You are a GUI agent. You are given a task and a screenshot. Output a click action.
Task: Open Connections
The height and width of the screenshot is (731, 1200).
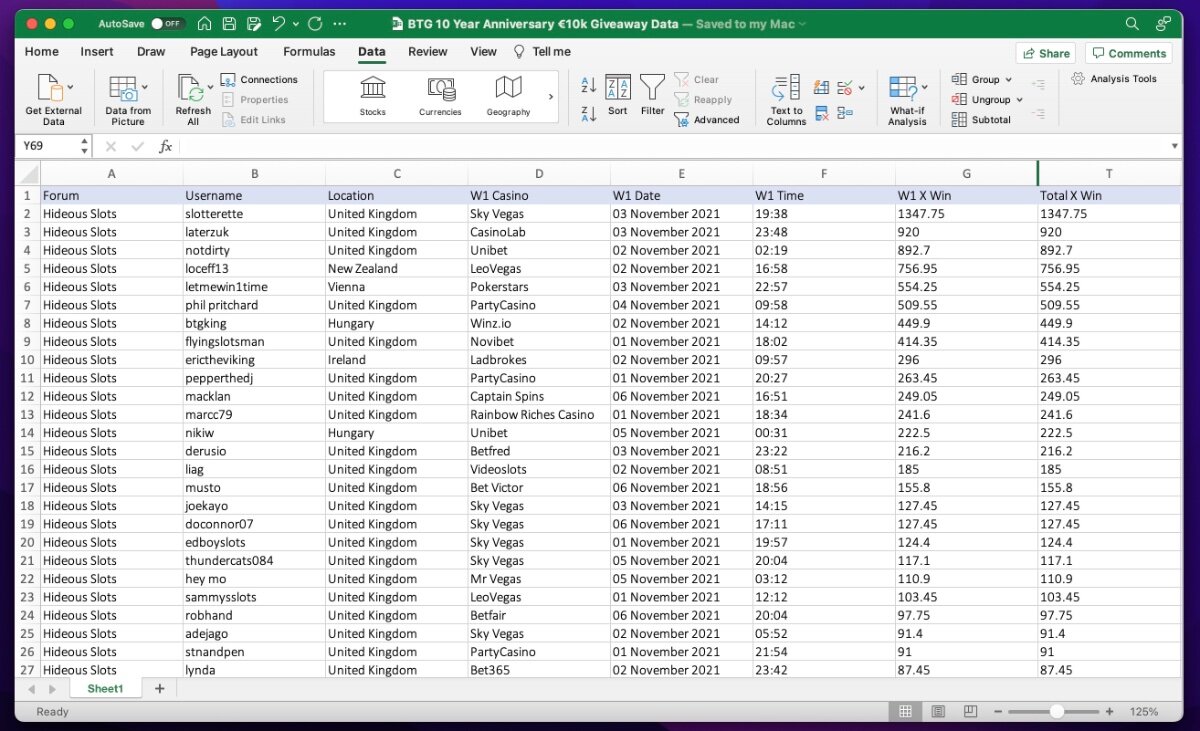pyautogui.click(x=259, y=80)
